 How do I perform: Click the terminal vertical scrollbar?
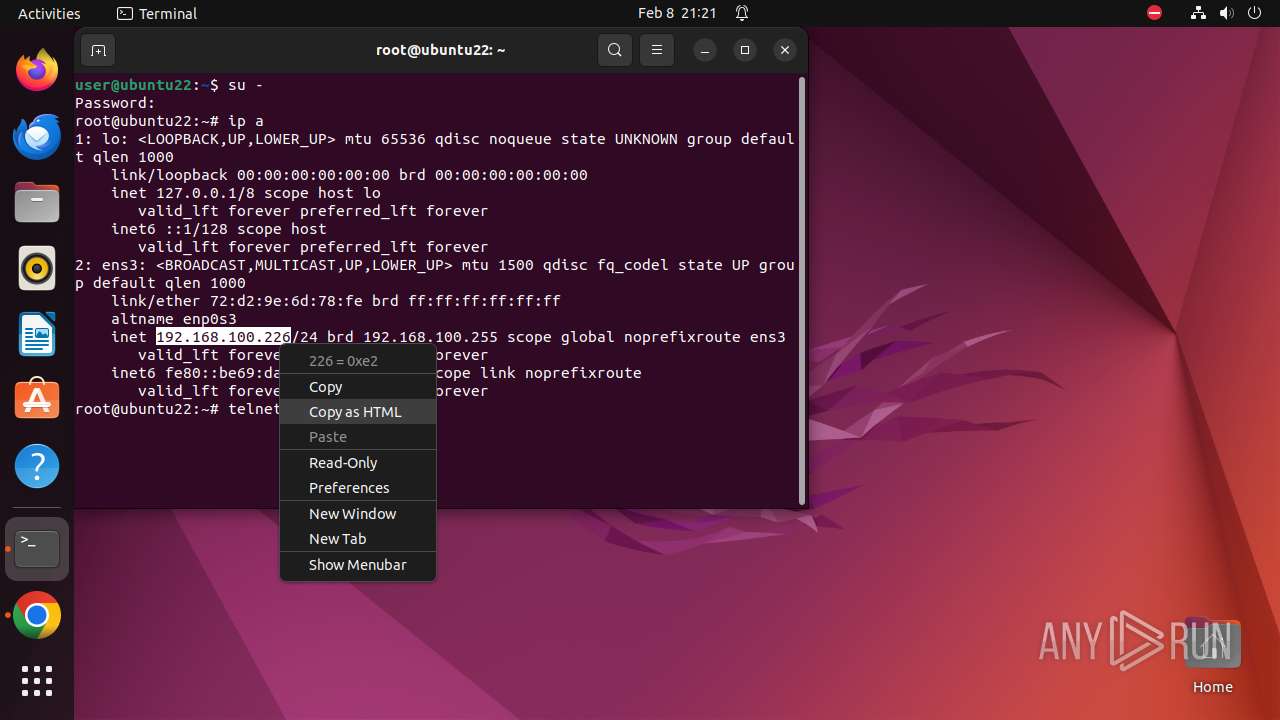801,290
